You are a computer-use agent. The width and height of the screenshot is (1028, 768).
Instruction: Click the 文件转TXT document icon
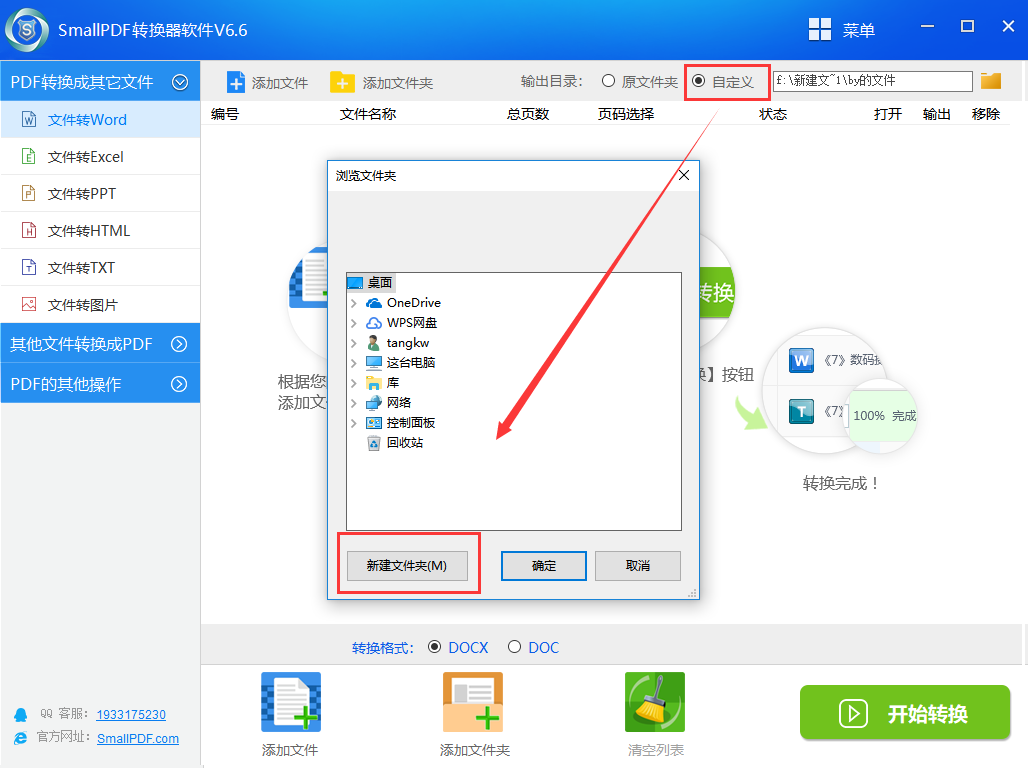29,267
